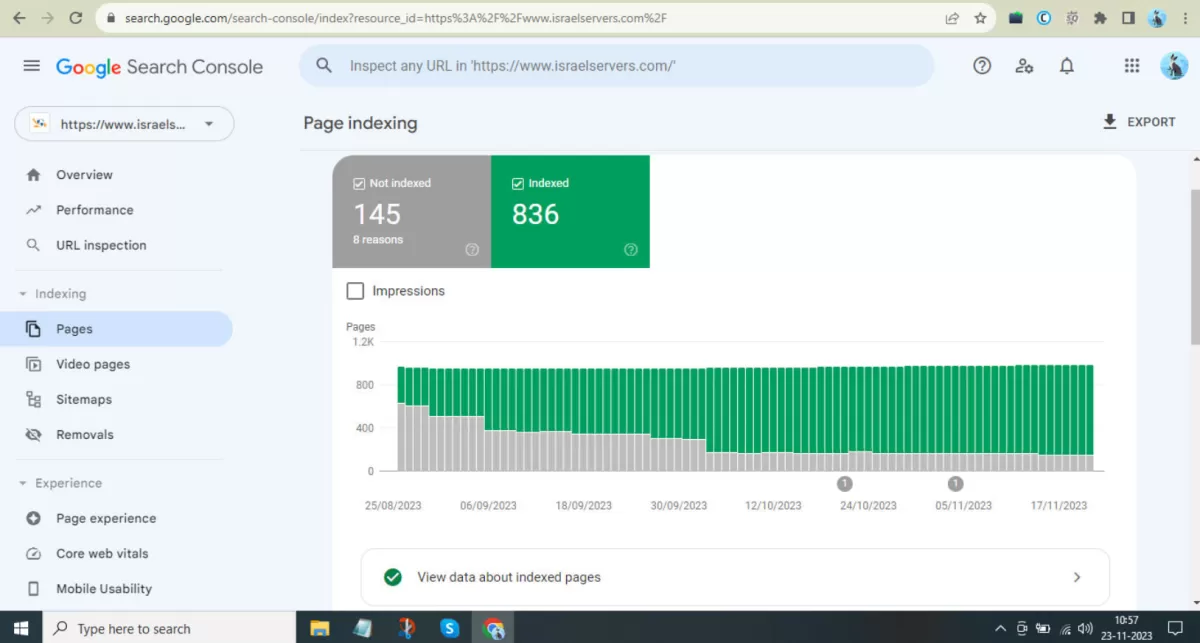1200x643 pixels.
Task: Open the Windows Start menu
Action: coord(21,628)
